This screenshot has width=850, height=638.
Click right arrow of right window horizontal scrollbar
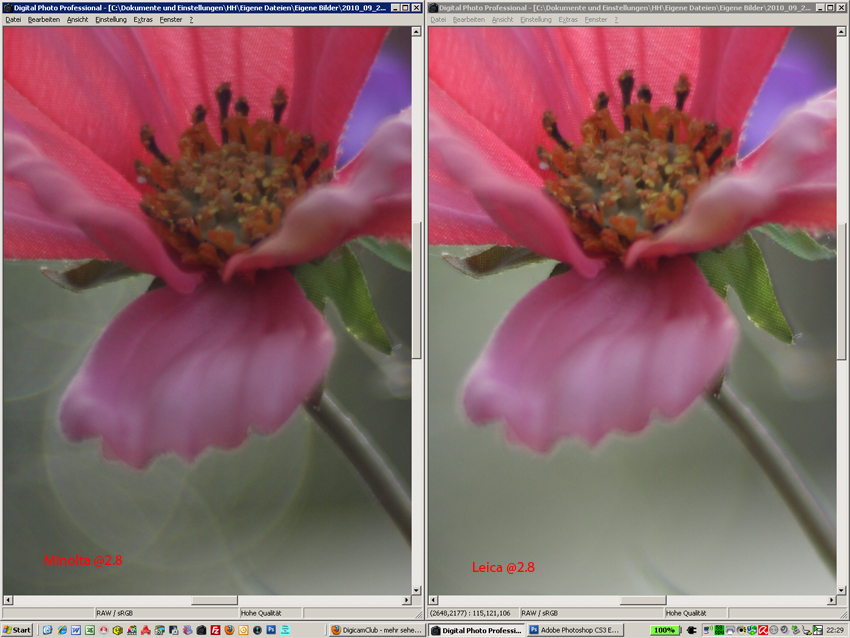tap(831, 600)
